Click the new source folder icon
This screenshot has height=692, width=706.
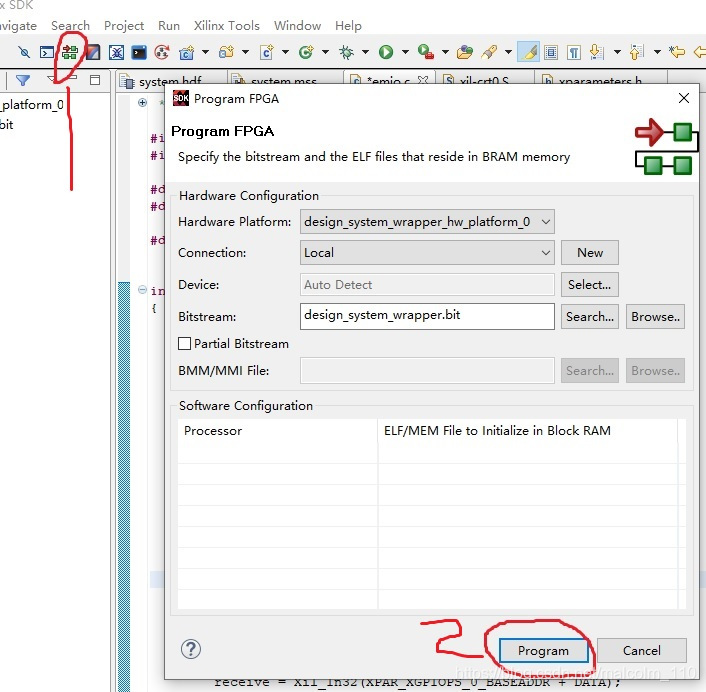tap(226, 53)
